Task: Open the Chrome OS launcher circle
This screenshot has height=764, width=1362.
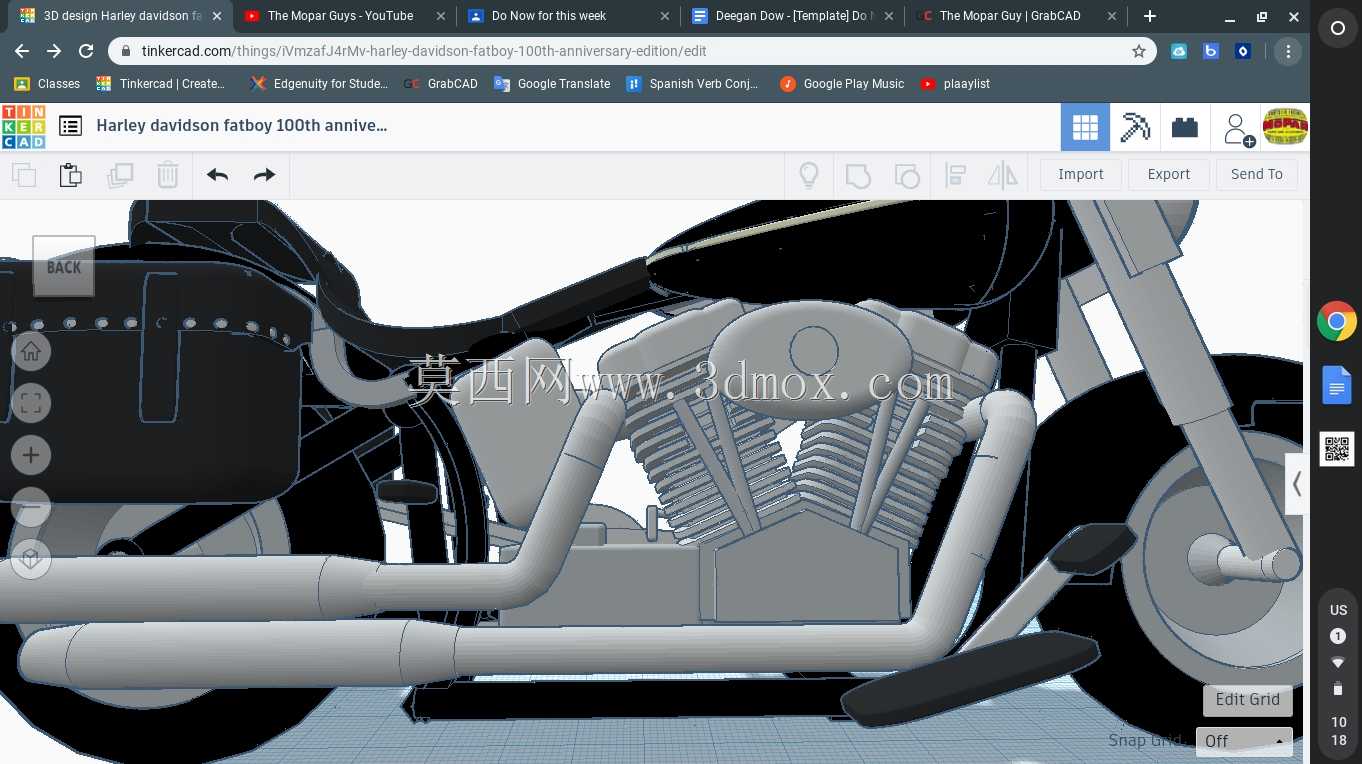Action: point(1337,29)
